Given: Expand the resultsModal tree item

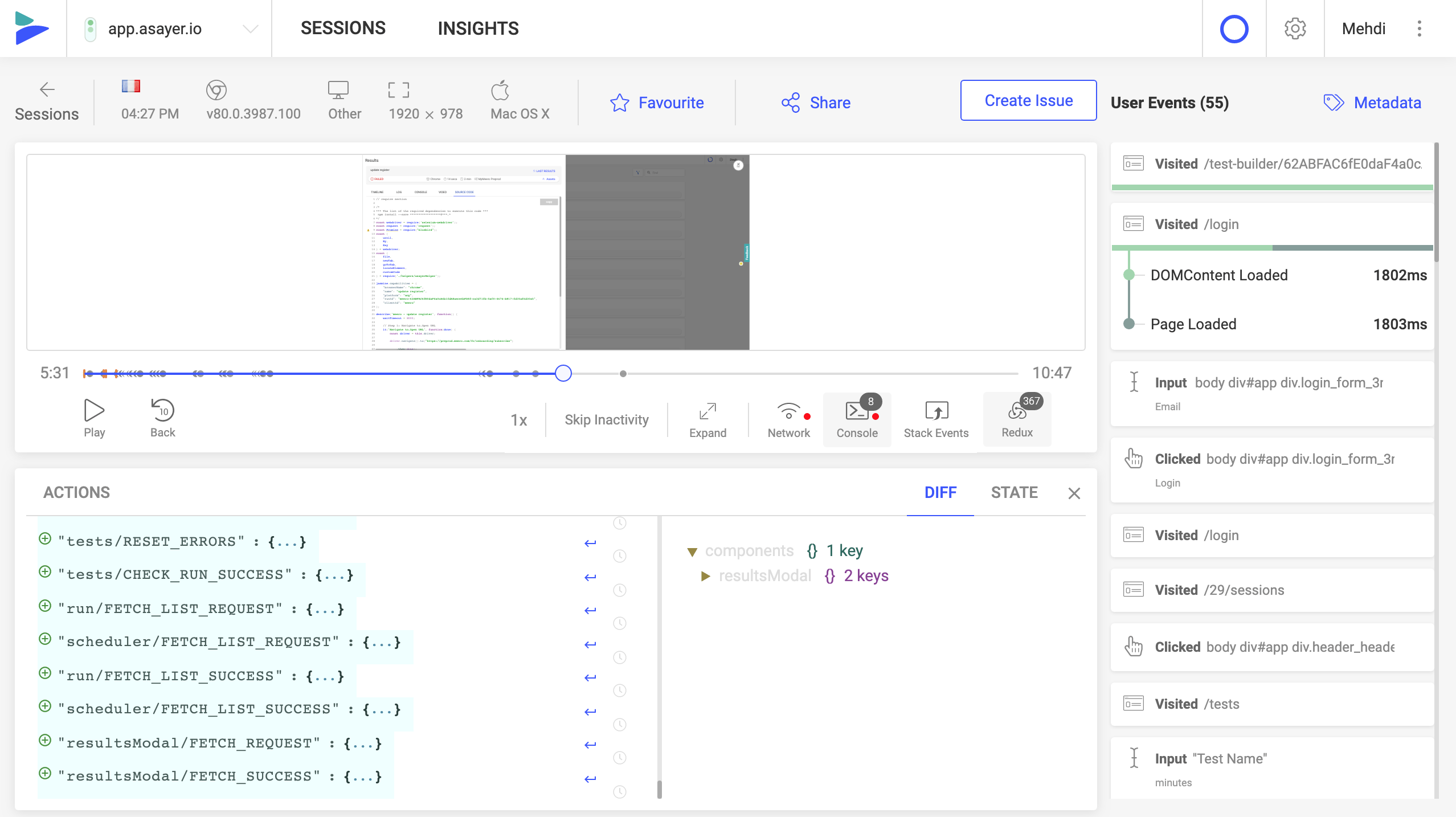Looking at the screenshot, I should coord(706,576).
